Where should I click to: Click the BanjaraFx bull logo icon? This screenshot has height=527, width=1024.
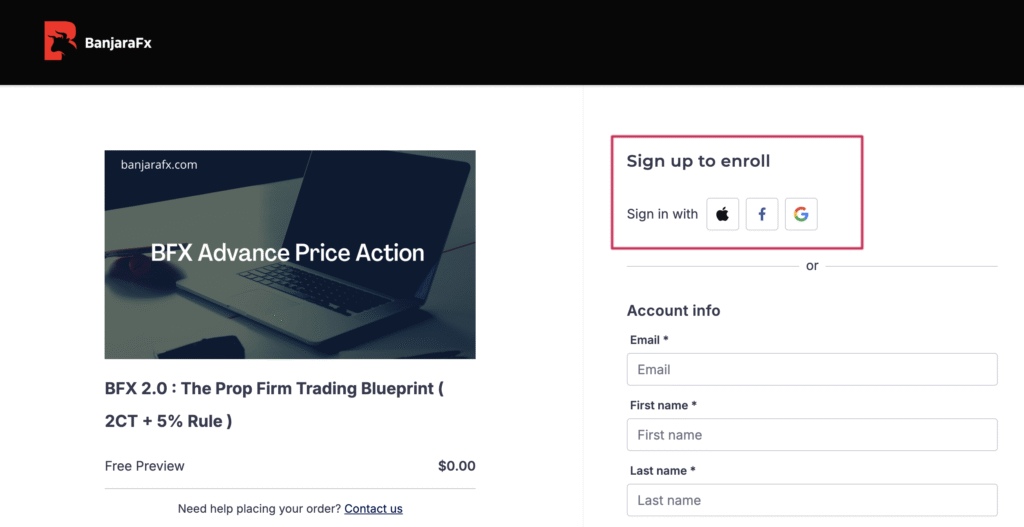click(x=60, y=42)
